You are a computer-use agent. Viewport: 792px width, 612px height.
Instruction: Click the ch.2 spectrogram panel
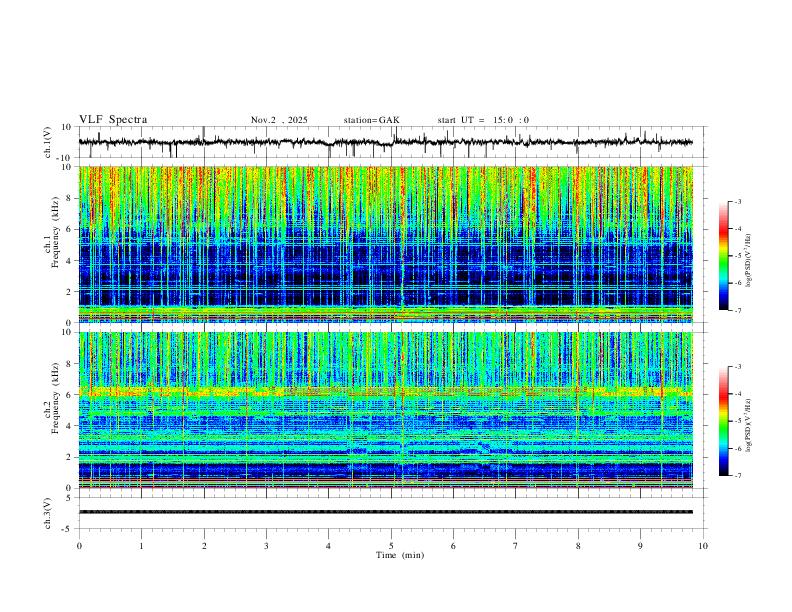click(386, 410)
